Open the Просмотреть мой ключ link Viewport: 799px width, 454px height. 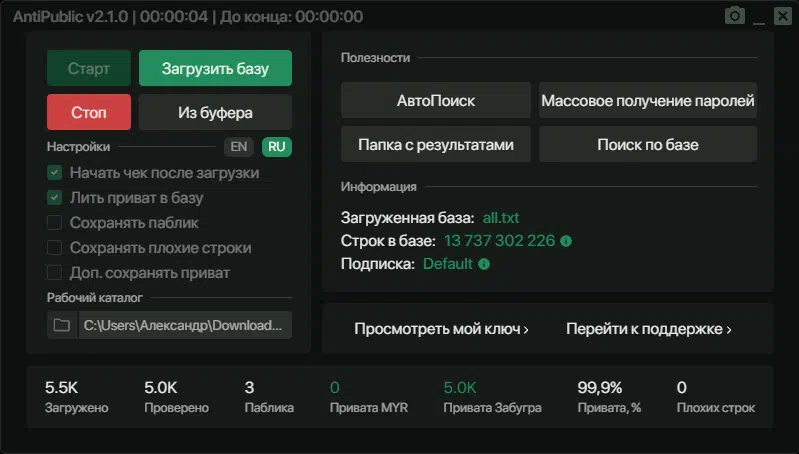(441, 329)
